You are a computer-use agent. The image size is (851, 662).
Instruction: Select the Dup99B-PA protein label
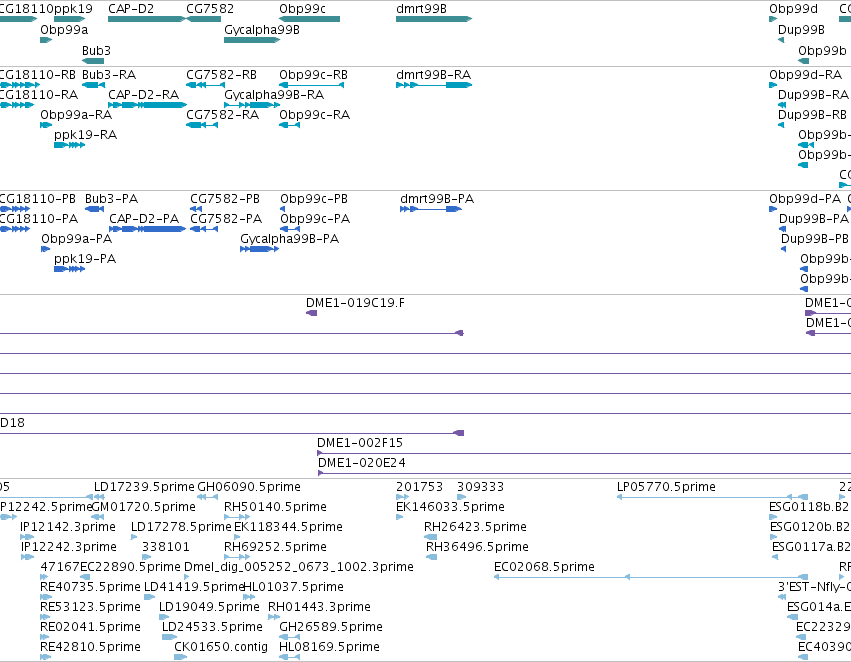point(814,219)
